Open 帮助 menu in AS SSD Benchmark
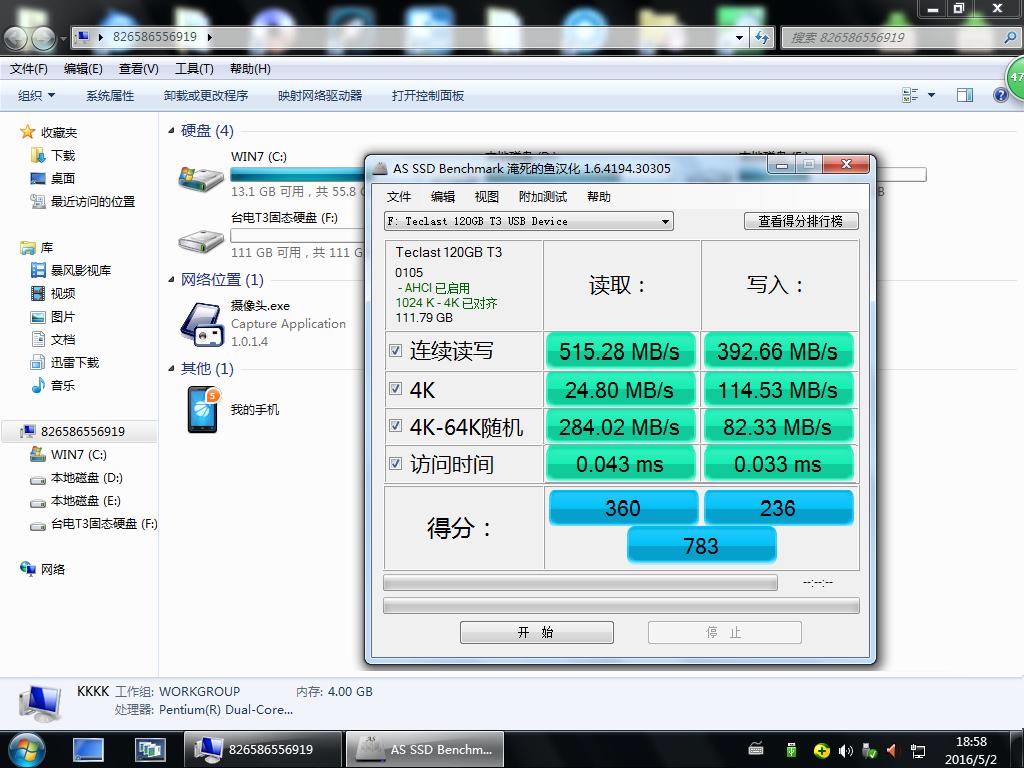This screenshot has height=768, width=1024. (x=598, y=197)
